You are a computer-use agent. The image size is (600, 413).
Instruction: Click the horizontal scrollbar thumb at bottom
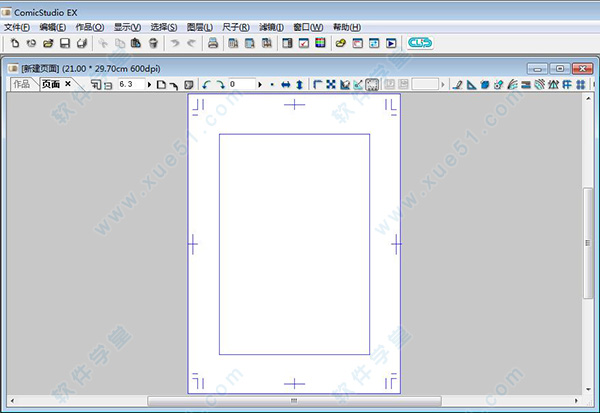[293, 401]
